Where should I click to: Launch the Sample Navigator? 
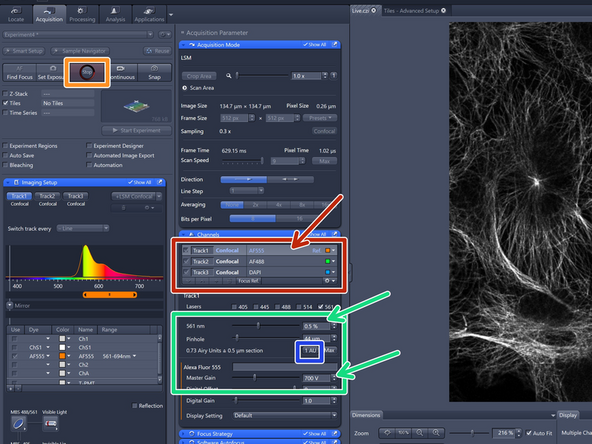(x=80, y=51)
